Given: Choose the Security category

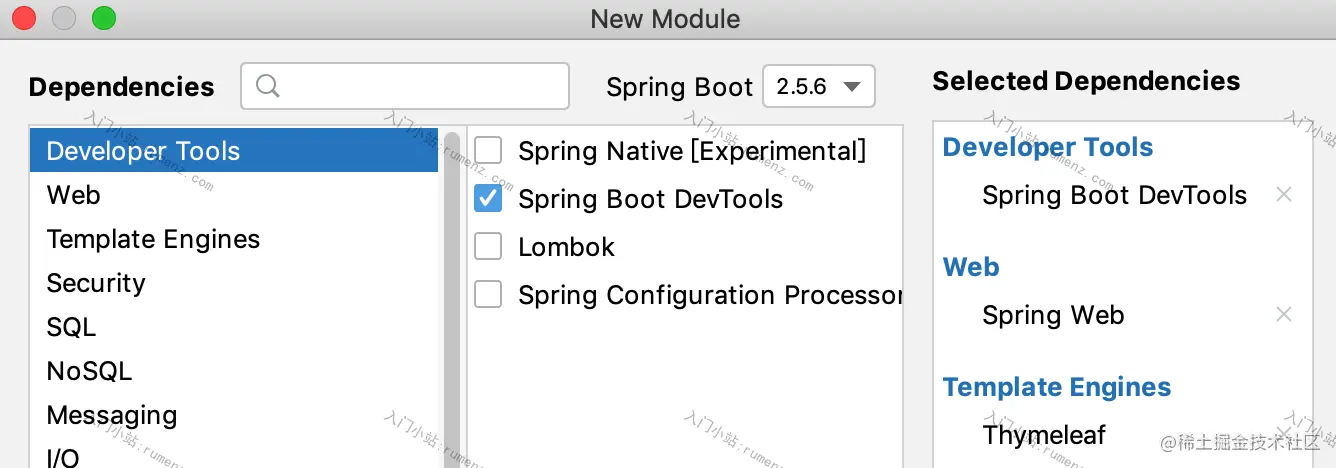Looking at the screenshot, I should tap(234, 283).
